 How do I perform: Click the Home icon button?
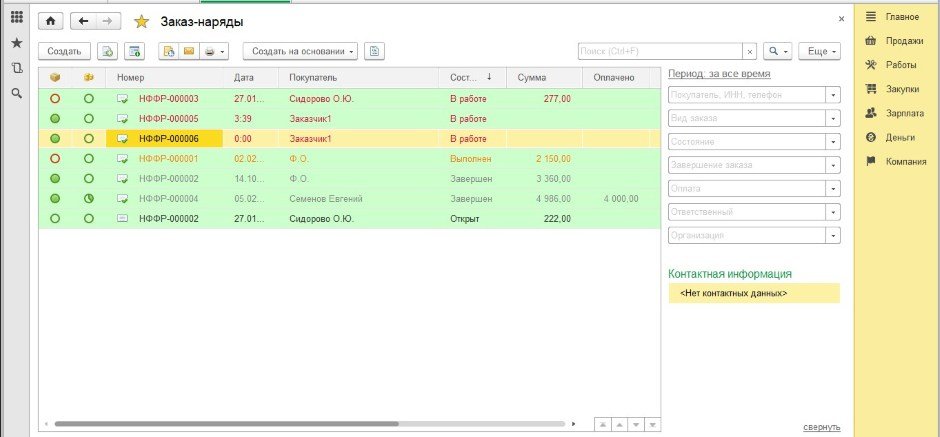pos(51,21)
